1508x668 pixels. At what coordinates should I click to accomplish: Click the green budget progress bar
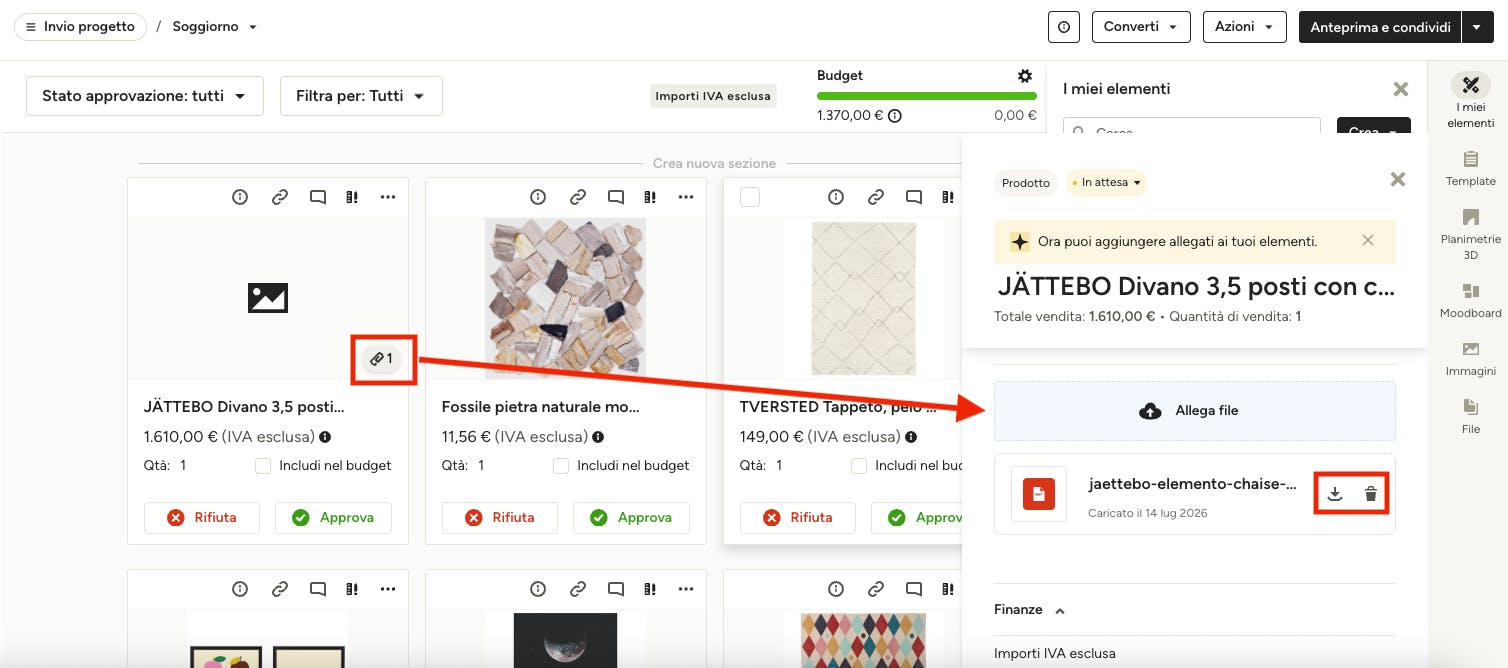[927, 96]
